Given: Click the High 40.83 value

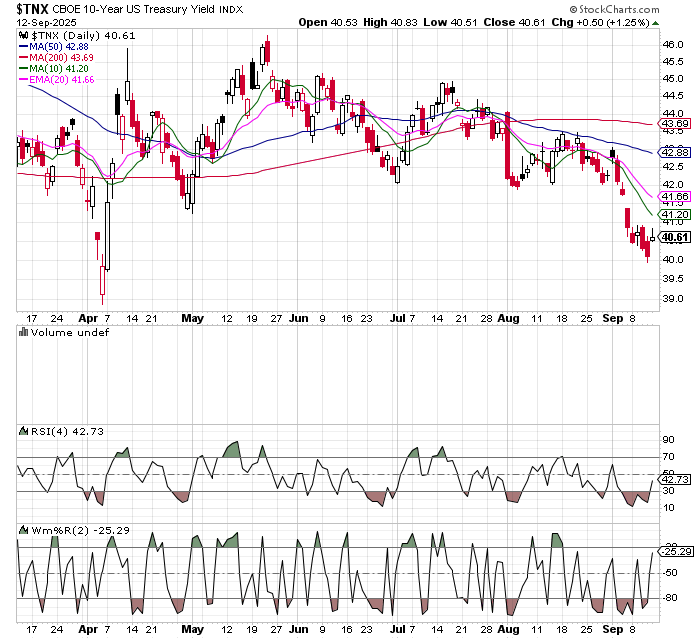Looking at the screenshot, I should point(390,22).
